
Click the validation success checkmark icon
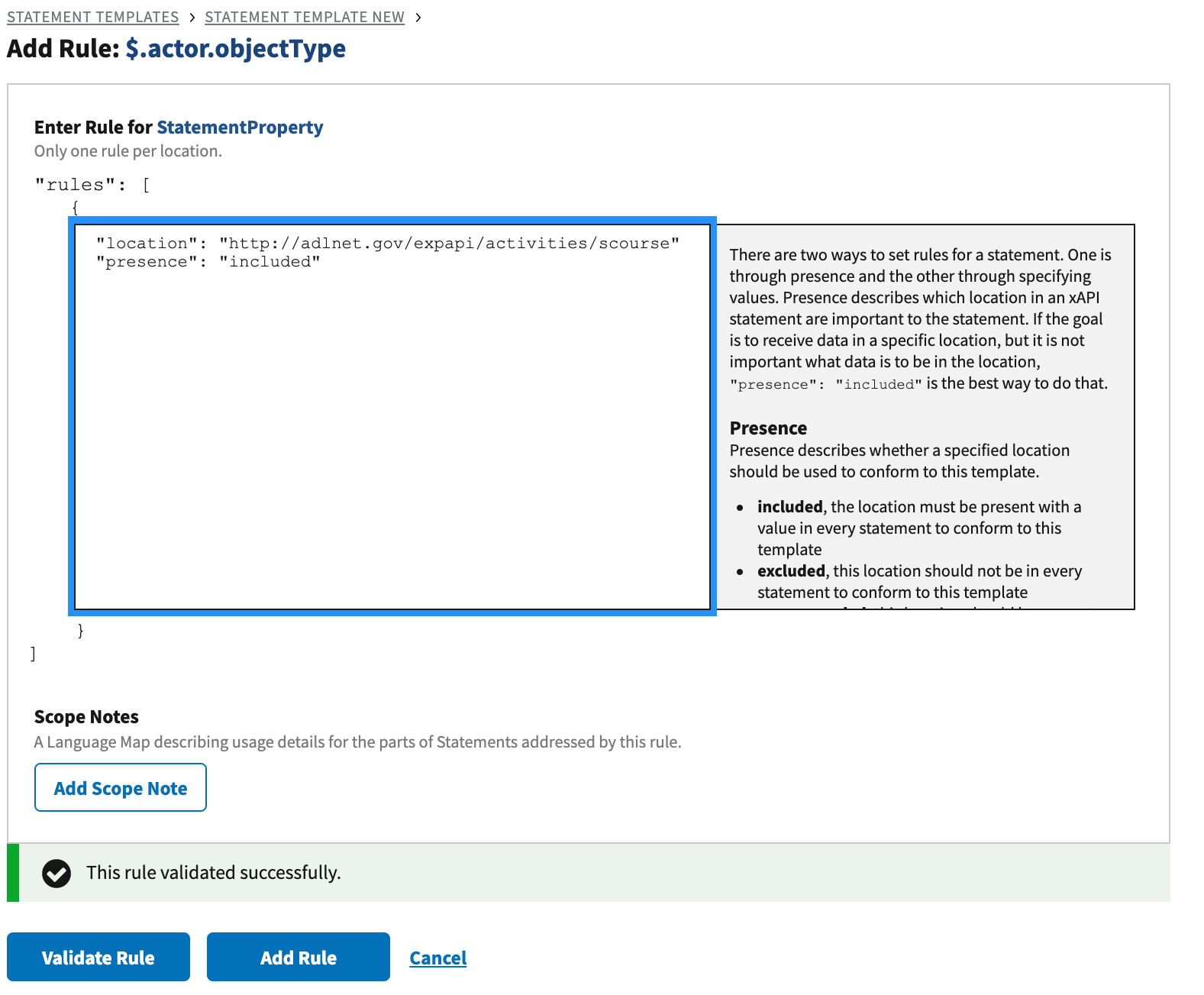tap(56, 873)
